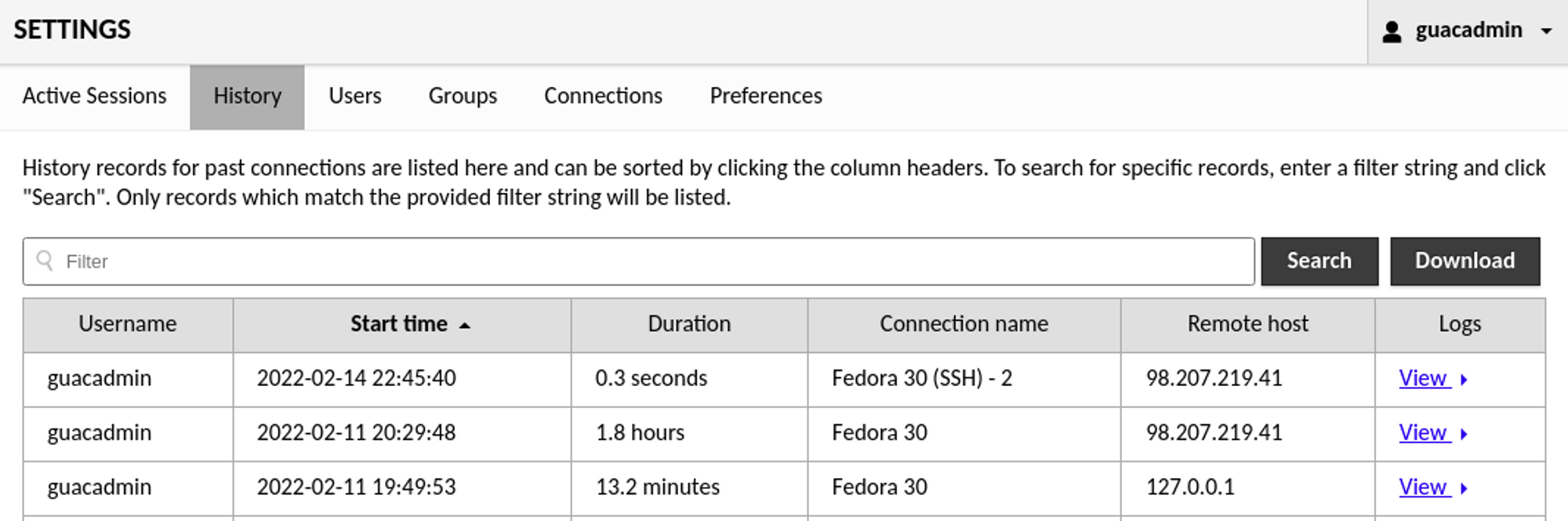
Task: Click the Download button
Action: [x=1464, y=260]
